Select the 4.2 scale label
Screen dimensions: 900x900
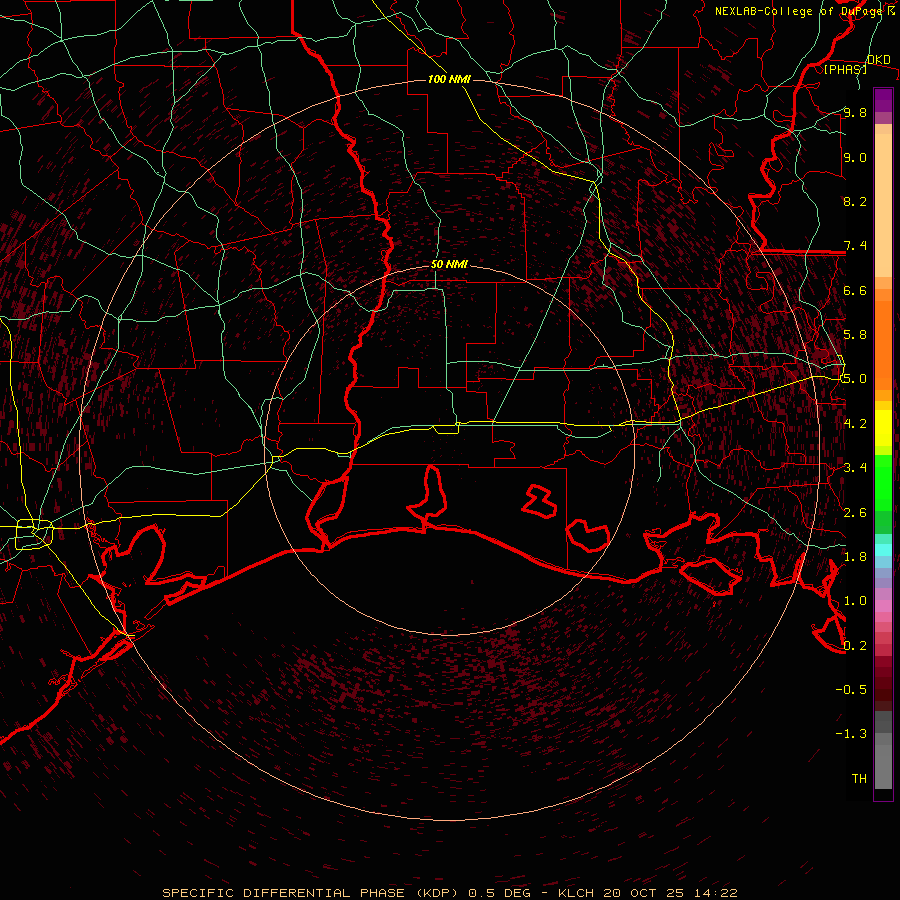click(855, 424)
